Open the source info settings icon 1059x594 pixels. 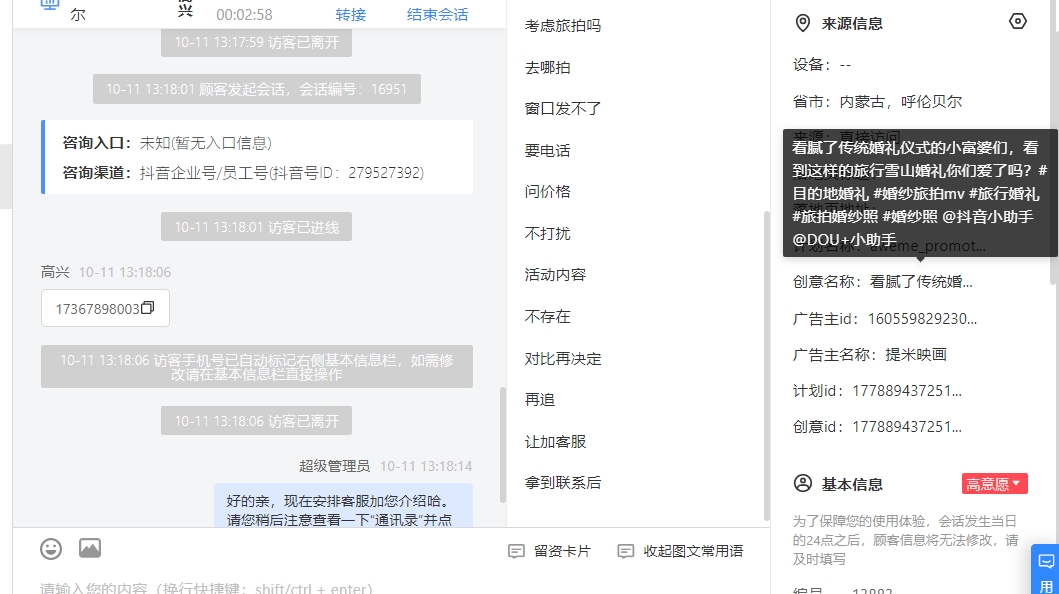(x=1017, y=22)
